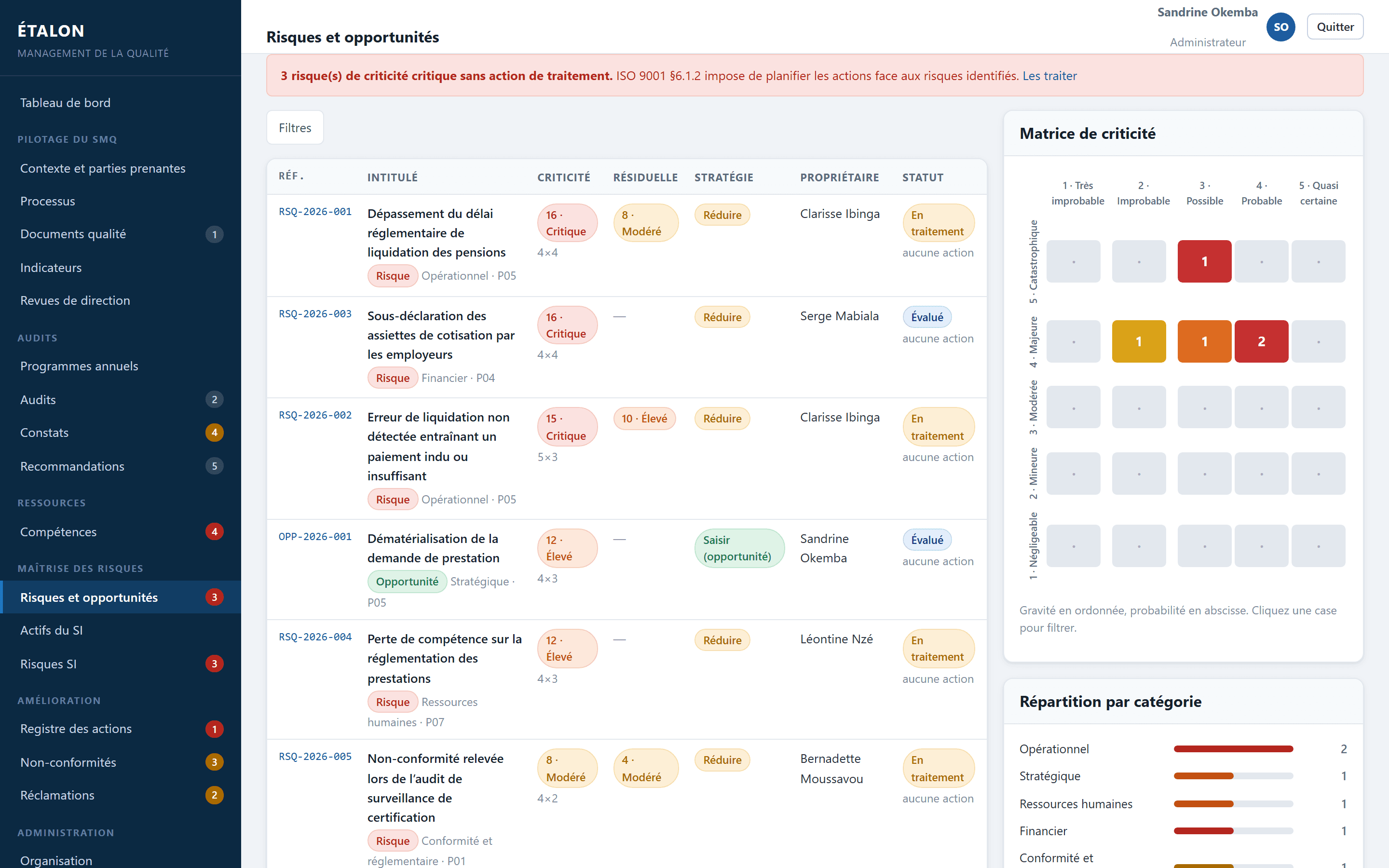The image size is (1389, 868).
Task: Open Audits menu entry
Action: point(121,400)
